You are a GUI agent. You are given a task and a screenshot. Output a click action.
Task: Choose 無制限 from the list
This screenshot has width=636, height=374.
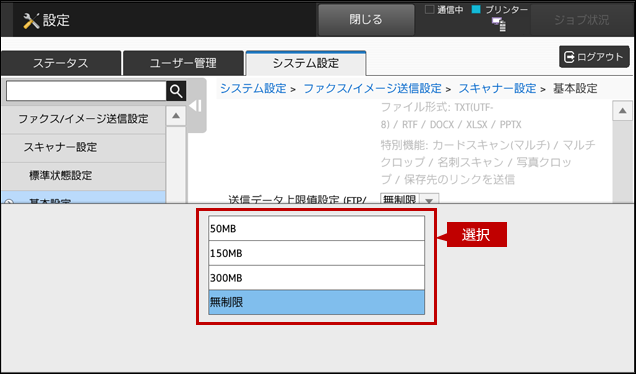coord(316,302)
